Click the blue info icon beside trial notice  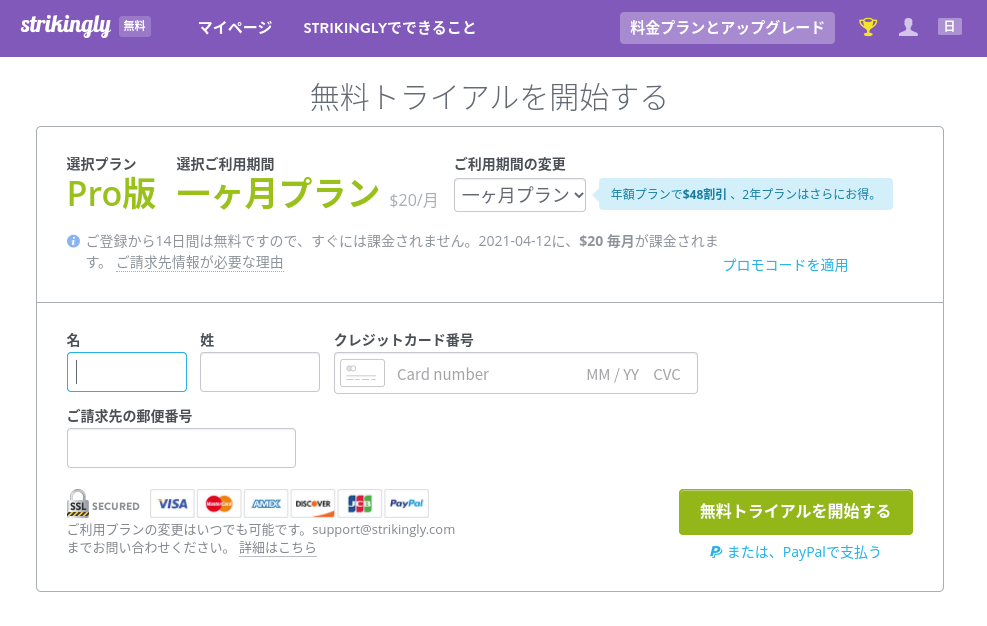[x=73, y=241]
